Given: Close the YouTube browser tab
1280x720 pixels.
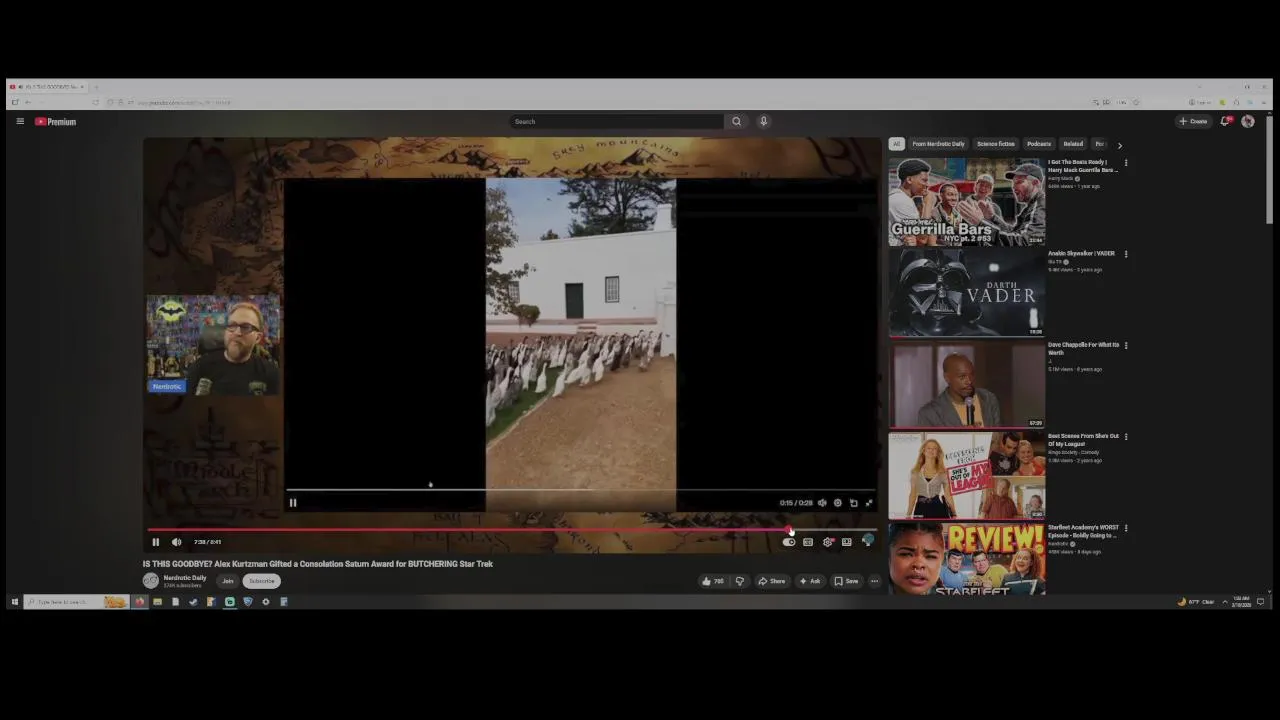Looking at the screenshot, I should pos(82,87).
